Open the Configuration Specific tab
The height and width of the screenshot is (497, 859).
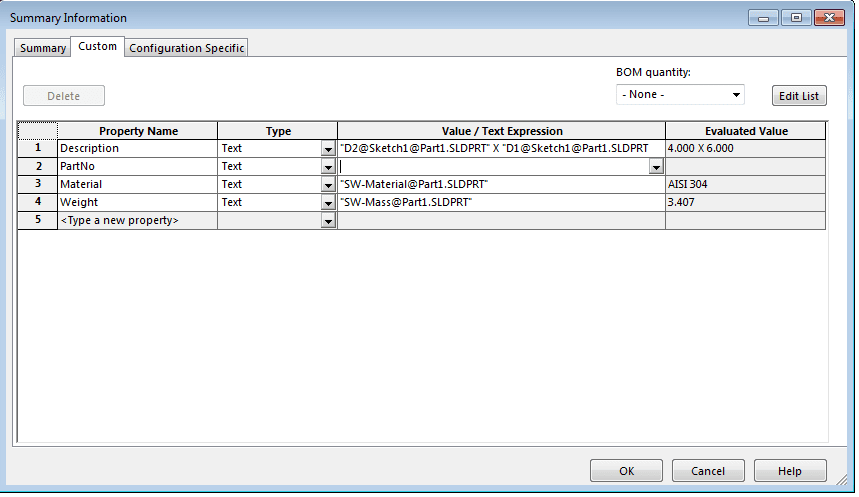point(186,48)
